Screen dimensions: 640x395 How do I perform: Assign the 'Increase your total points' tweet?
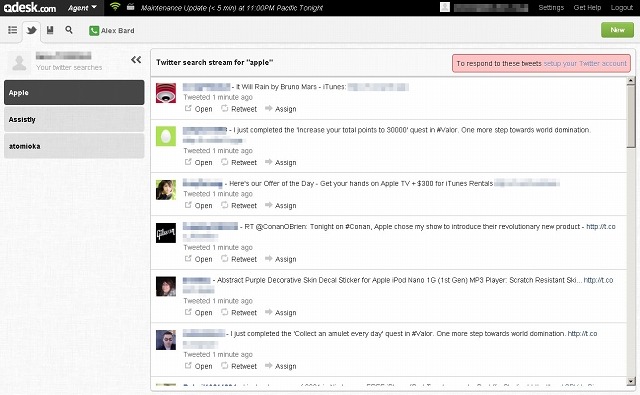[x=281, y=162]
